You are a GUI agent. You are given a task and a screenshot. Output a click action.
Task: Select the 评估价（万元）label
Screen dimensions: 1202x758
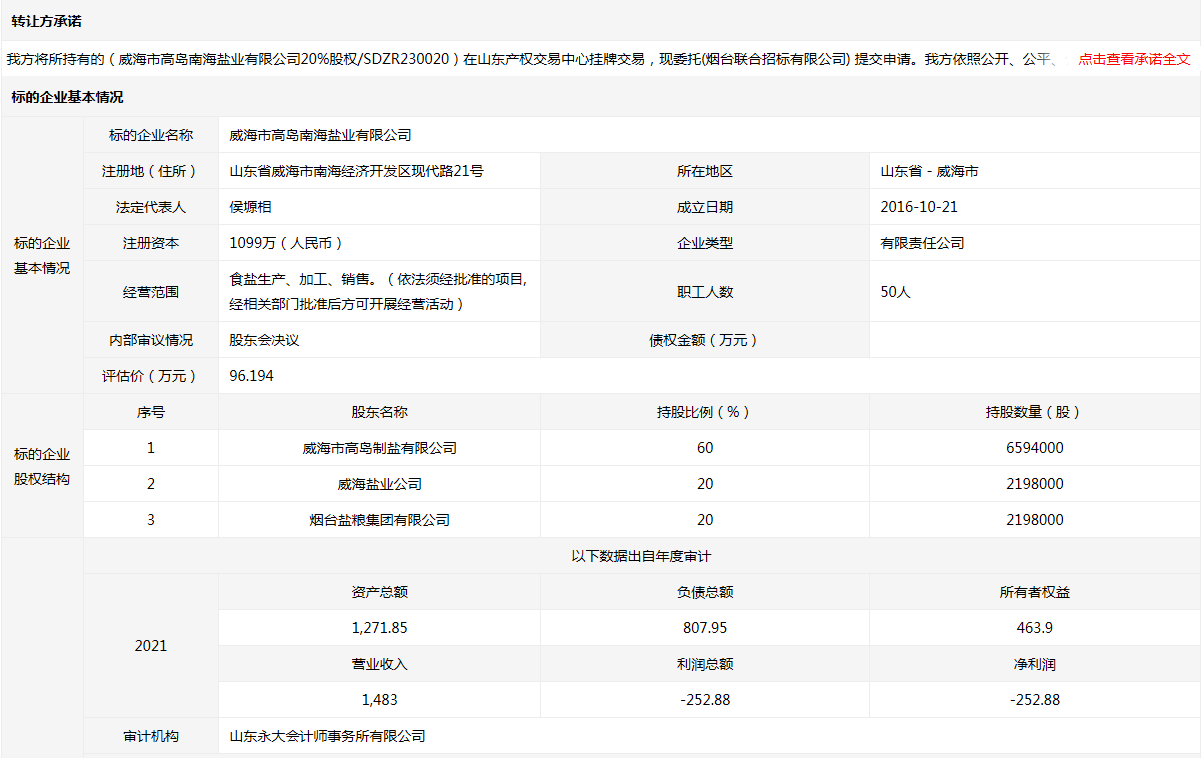[151, 376]
